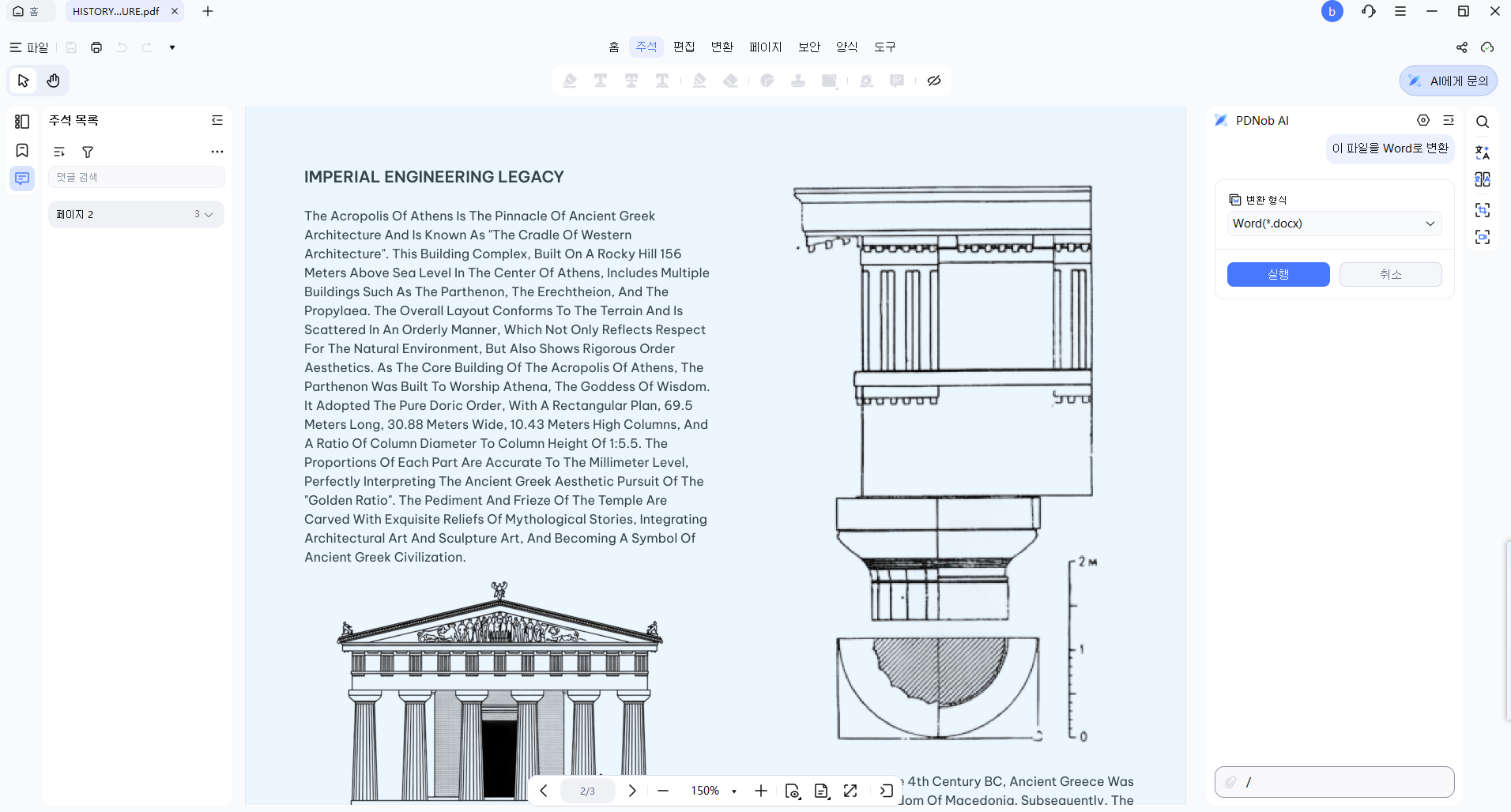Open the AI translate tool
This screenshot has width=1511, height=812.
pos(1483,152)
